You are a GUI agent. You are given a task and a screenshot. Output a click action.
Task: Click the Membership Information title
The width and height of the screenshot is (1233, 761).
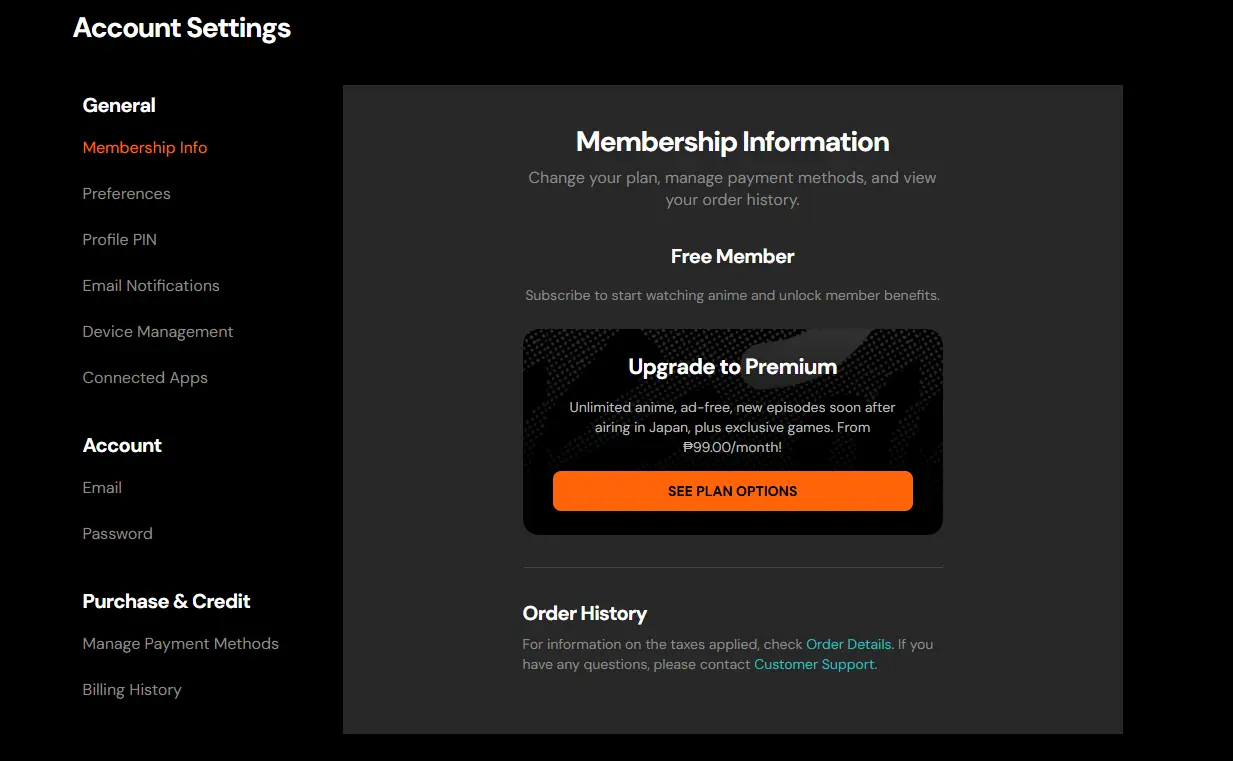click(733, 141)
